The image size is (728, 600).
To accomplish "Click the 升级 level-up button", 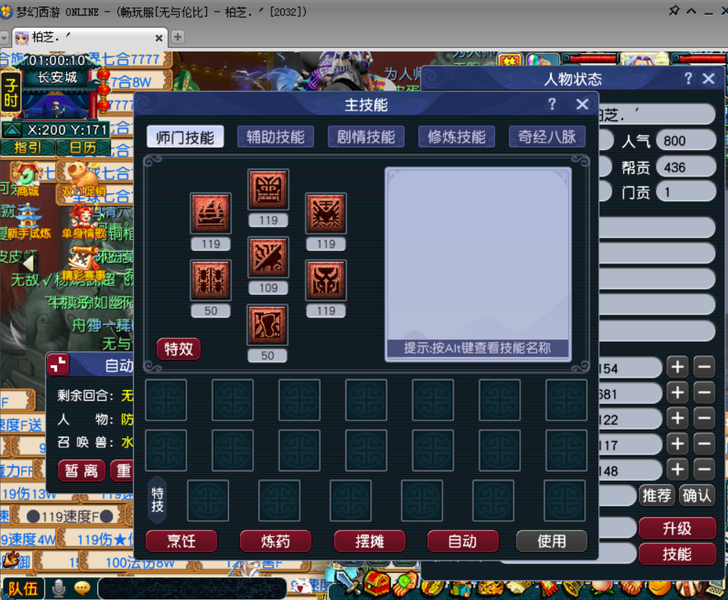I will point(677,528).
